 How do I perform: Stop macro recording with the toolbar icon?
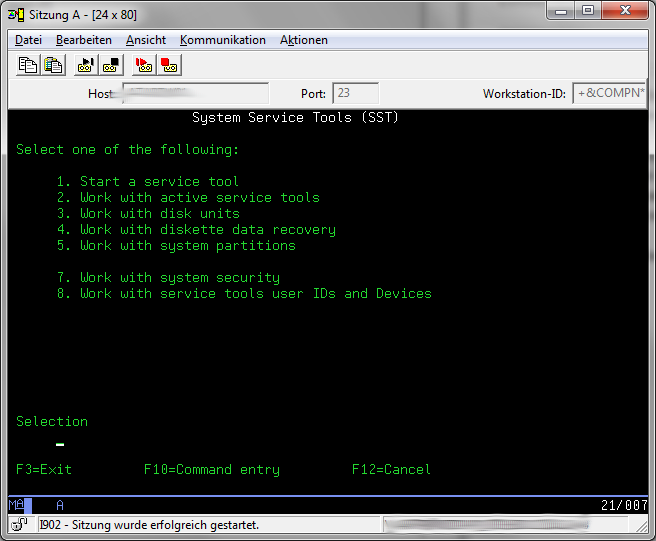(111, 65)
